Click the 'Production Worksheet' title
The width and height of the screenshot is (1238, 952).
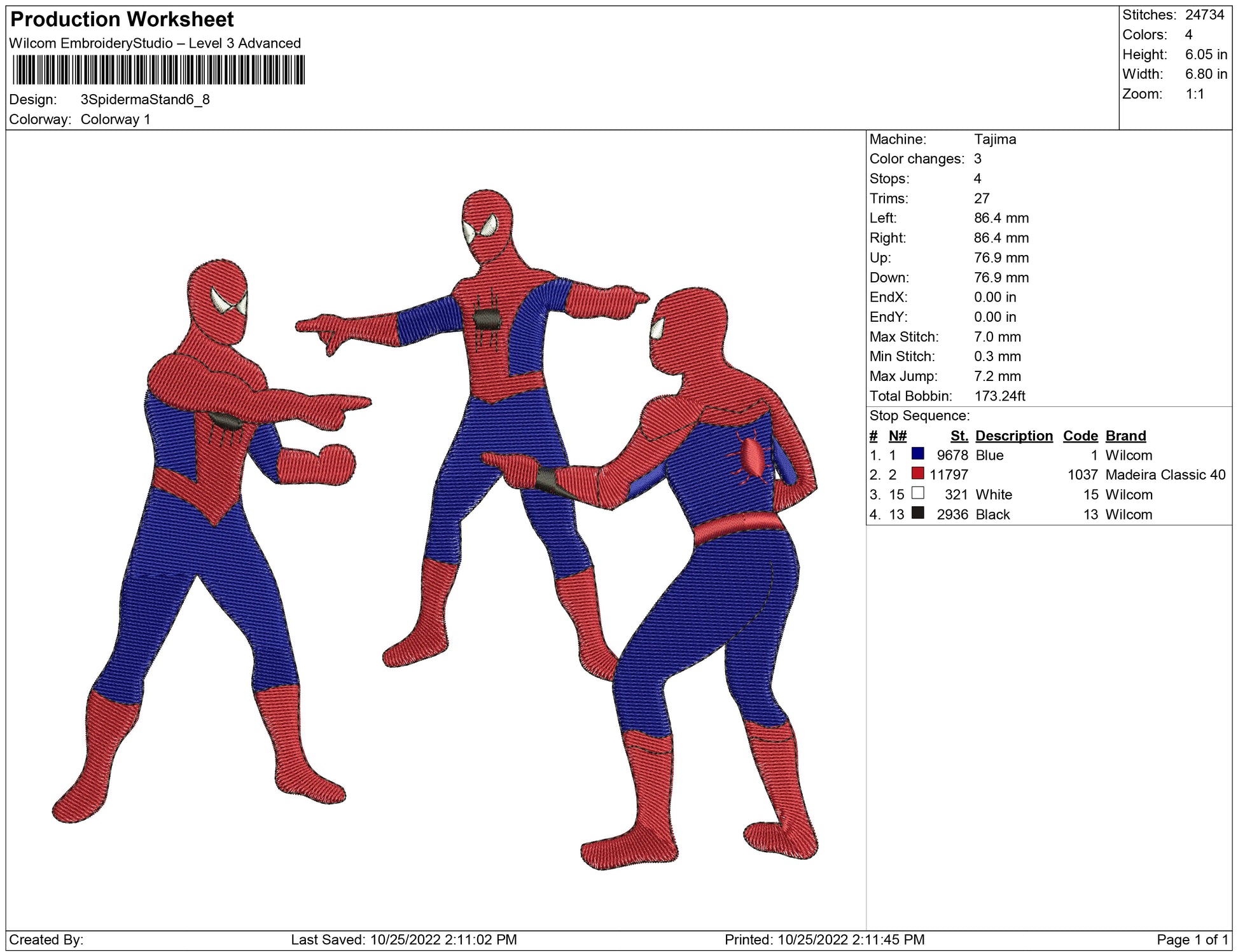pyautogui.click(x=122, y=20)
